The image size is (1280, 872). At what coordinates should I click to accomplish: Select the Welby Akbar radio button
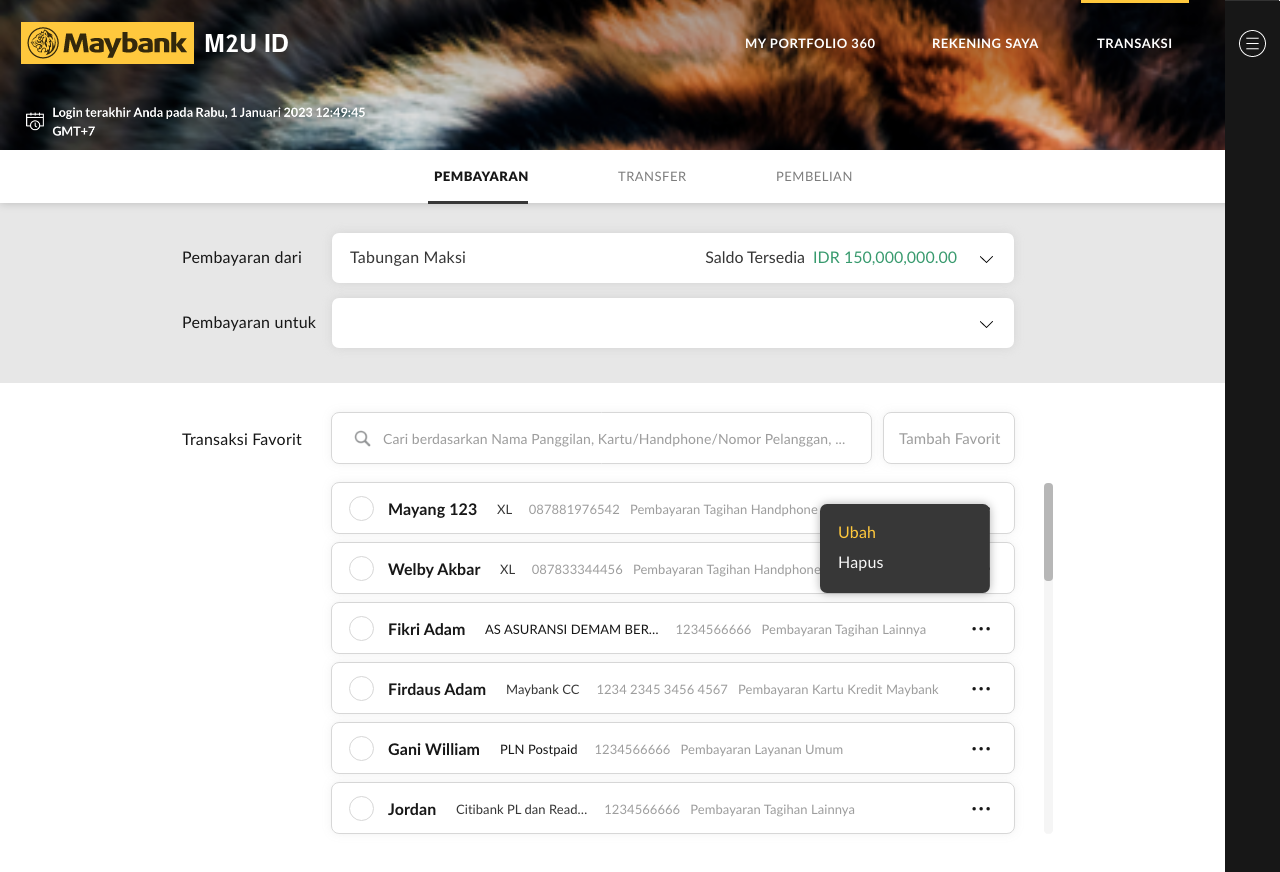click(361, 569)
